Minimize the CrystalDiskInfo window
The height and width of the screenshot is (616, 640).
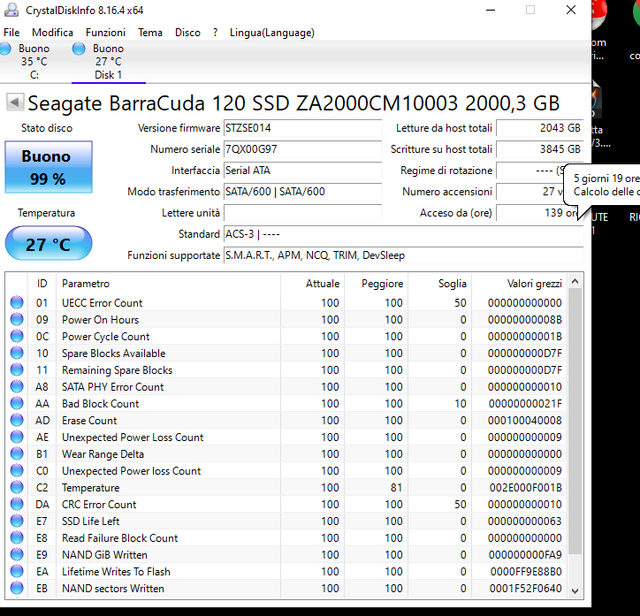(491, 10)
